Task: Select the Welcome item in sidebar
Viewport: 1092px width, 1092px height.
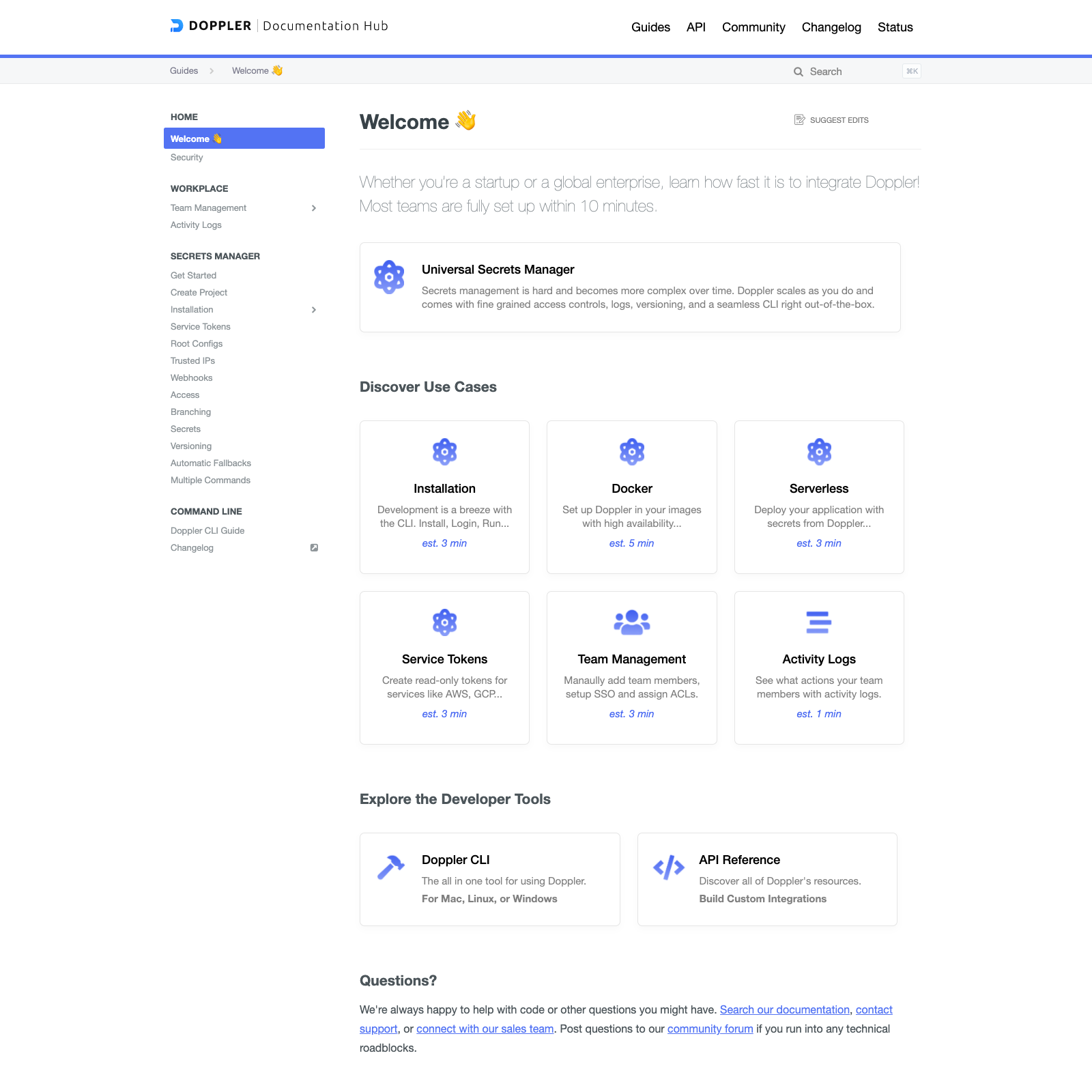Action: tap(244, 139)
